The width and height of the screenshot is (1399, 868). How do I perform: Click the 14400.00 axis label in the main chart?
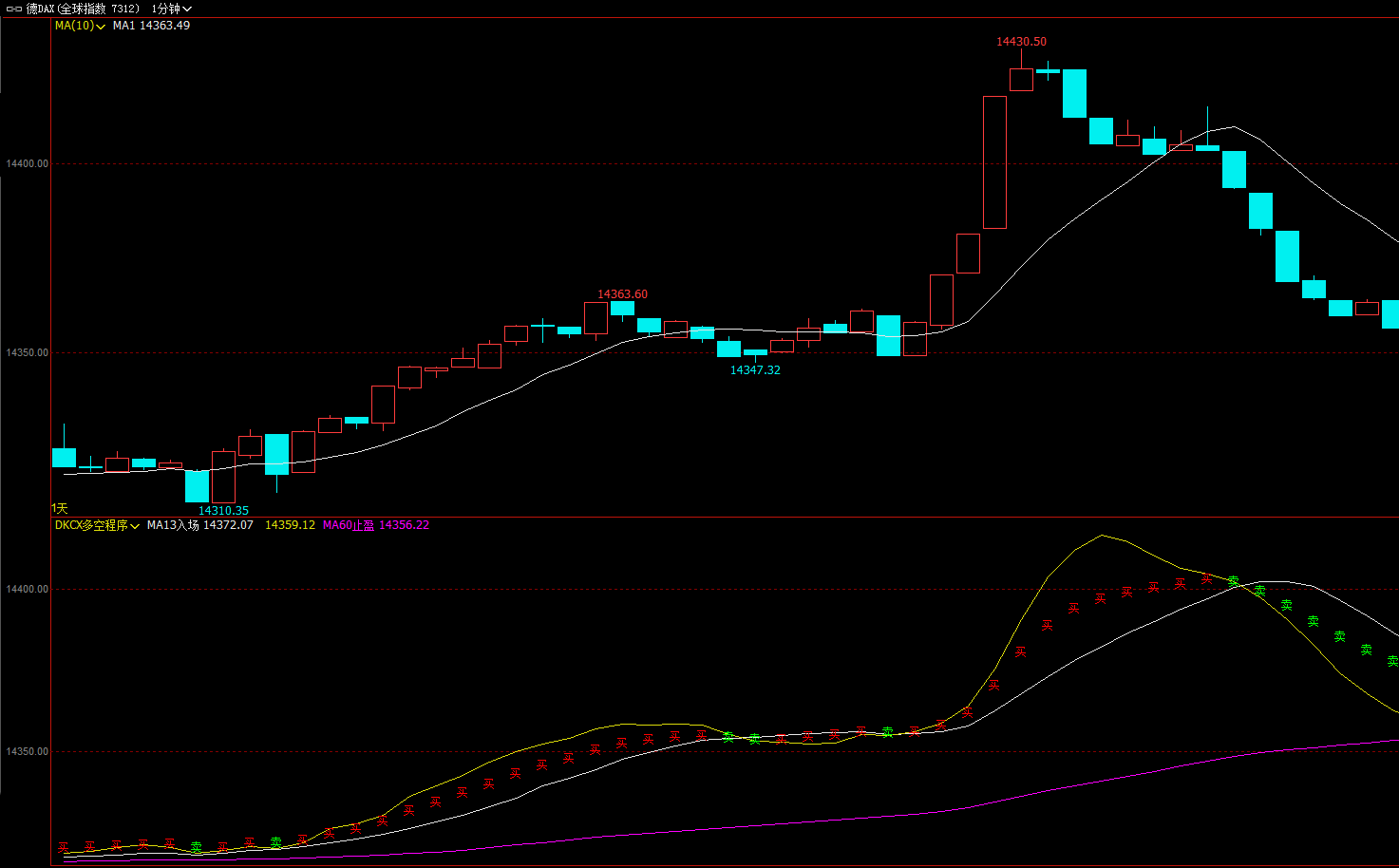click(x=27, y=163)
